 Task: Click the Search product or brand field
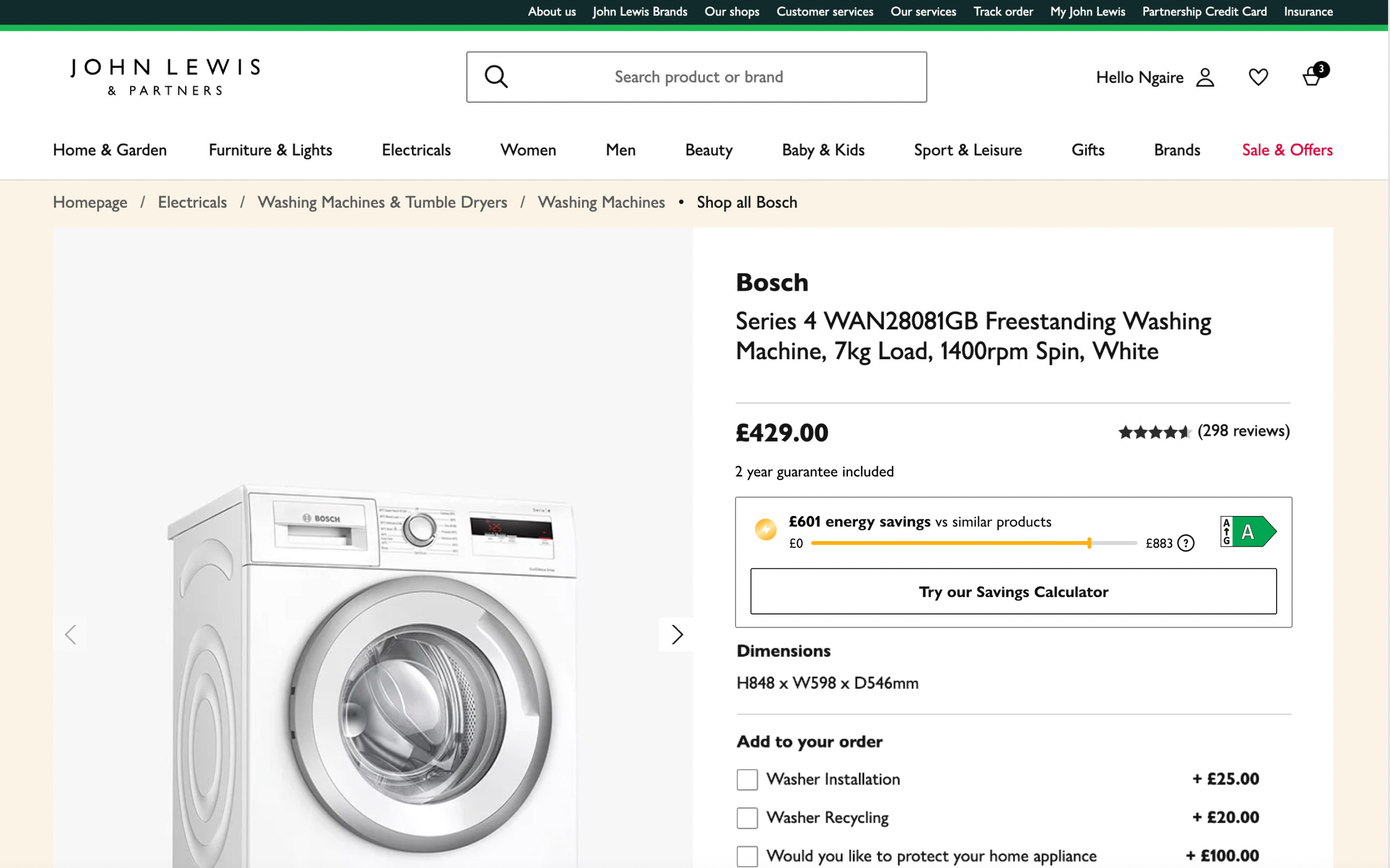tap(698, 77)
